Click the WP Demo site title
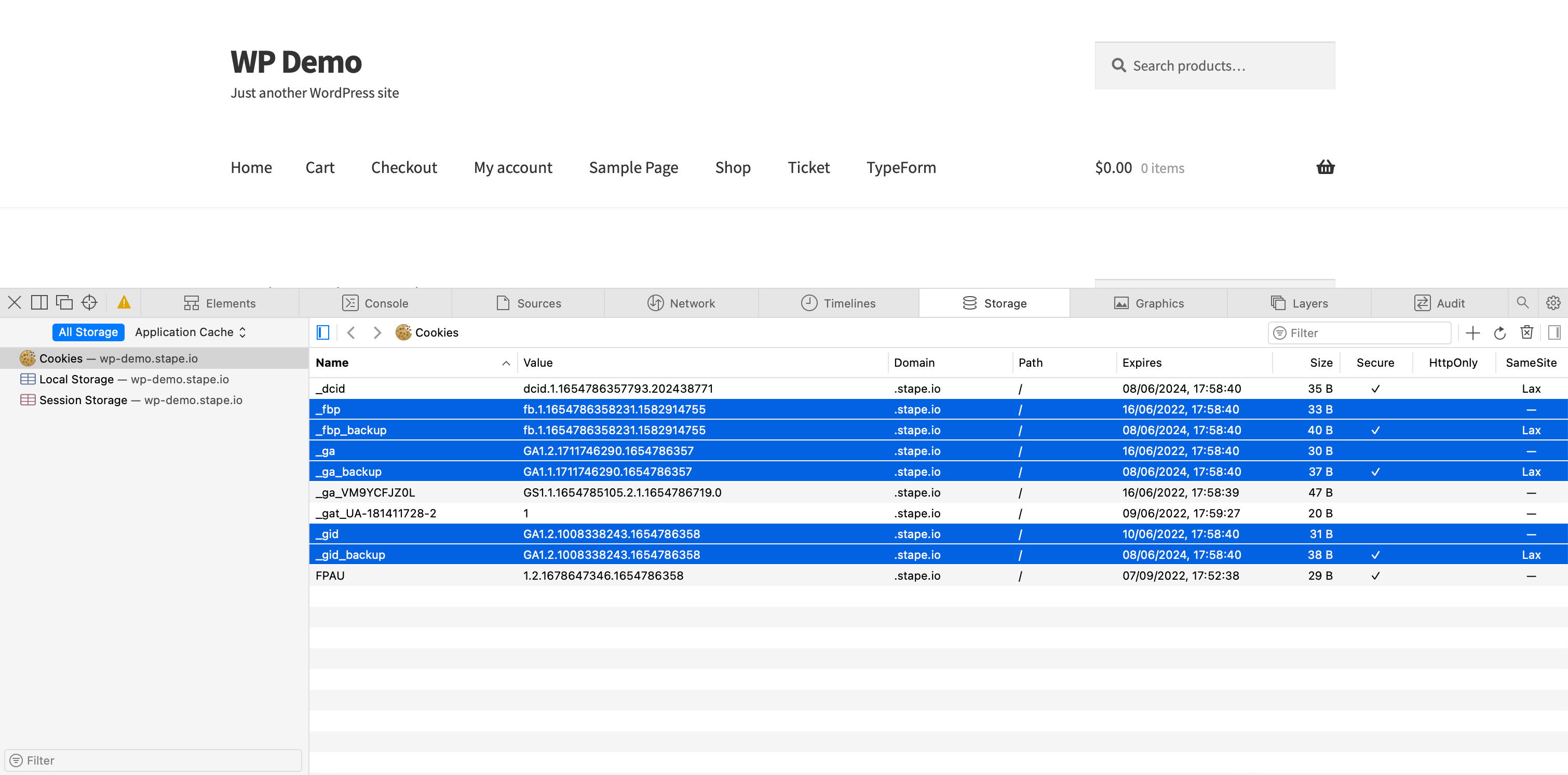Screen dimensions: 1568x775 (x=296, y=62)
